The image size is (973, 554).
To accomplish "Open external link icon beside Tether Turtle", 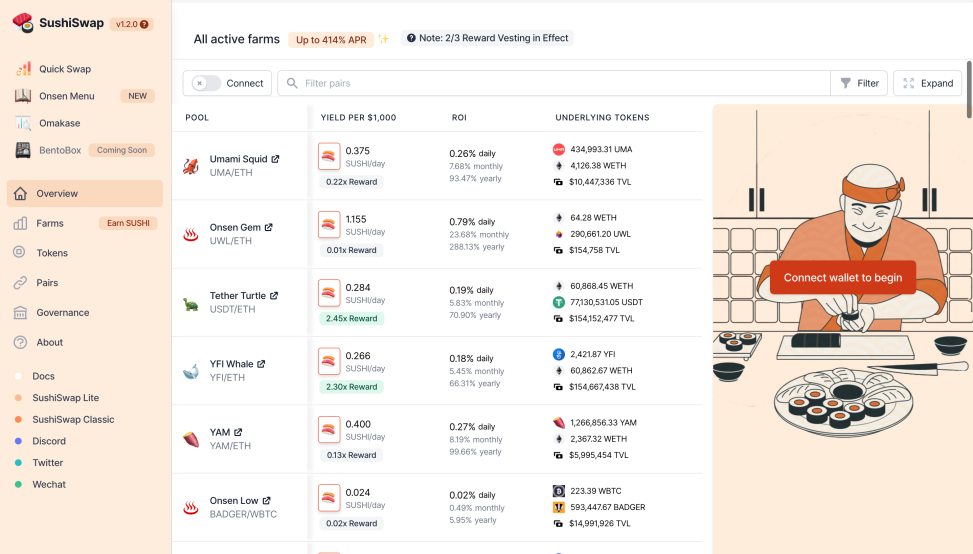I will pyautogui.click(x=274, y=296).
